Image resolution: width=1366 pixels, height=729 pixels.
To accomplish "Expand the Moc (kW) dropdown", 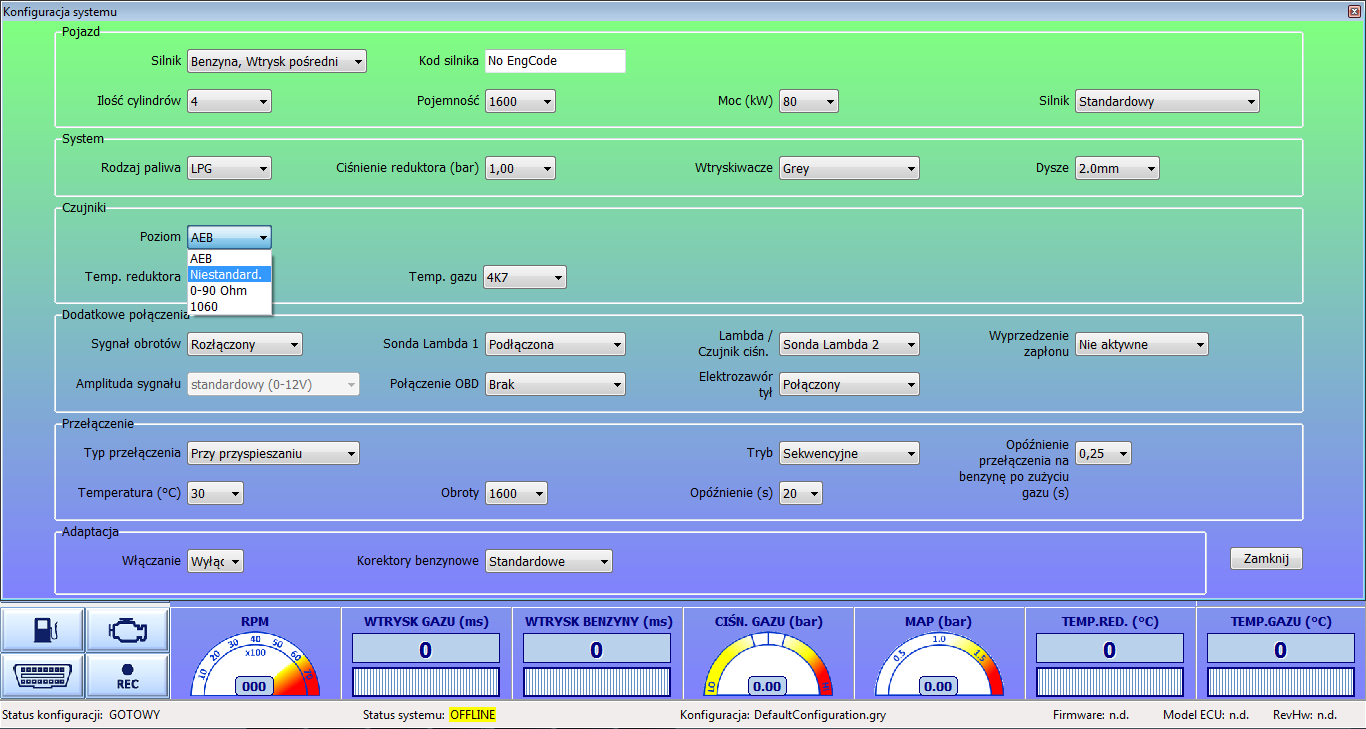I will [x=809, y=101].
